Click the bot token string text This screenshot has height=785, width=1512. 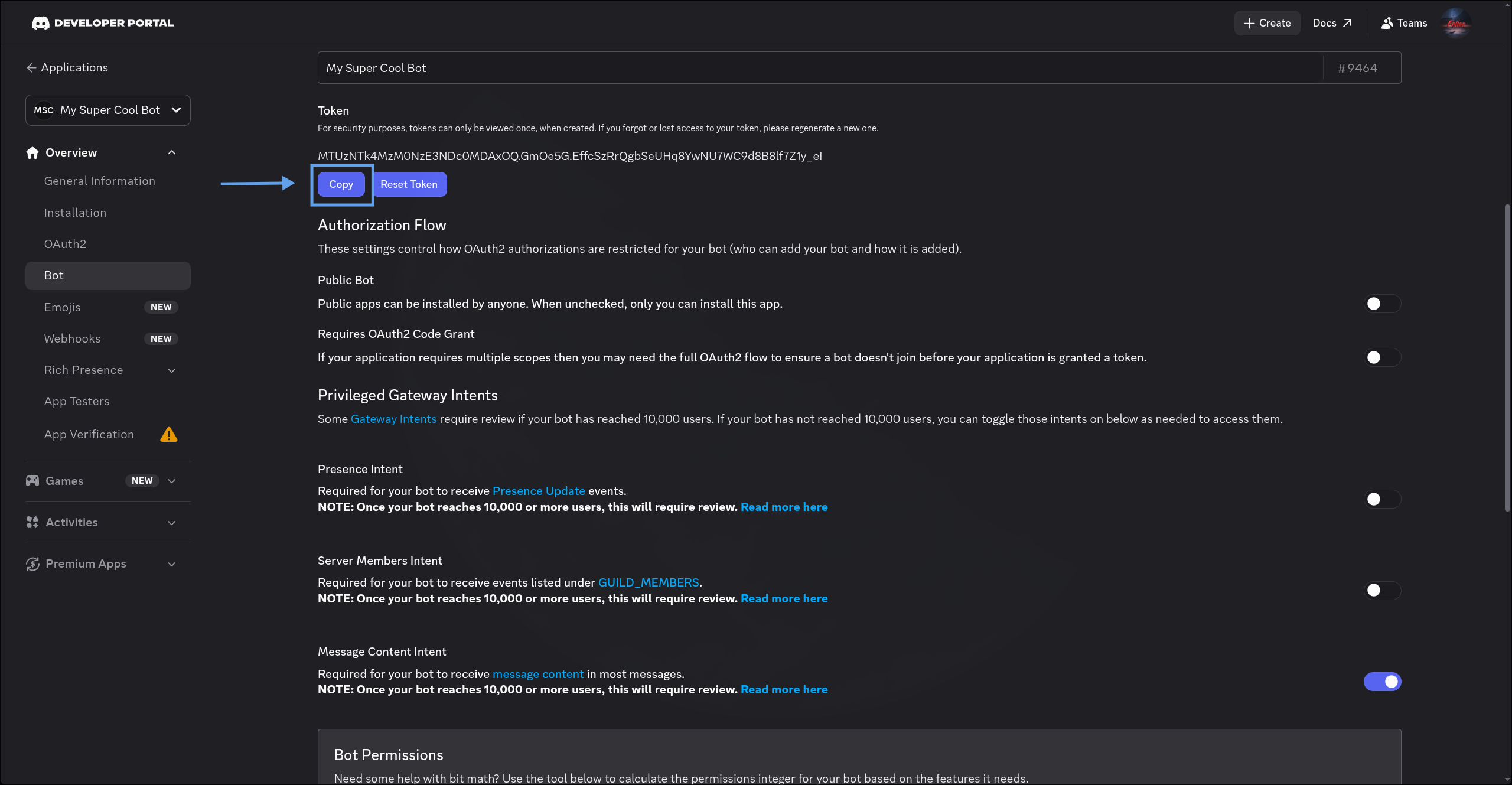[x=570, y=156]
